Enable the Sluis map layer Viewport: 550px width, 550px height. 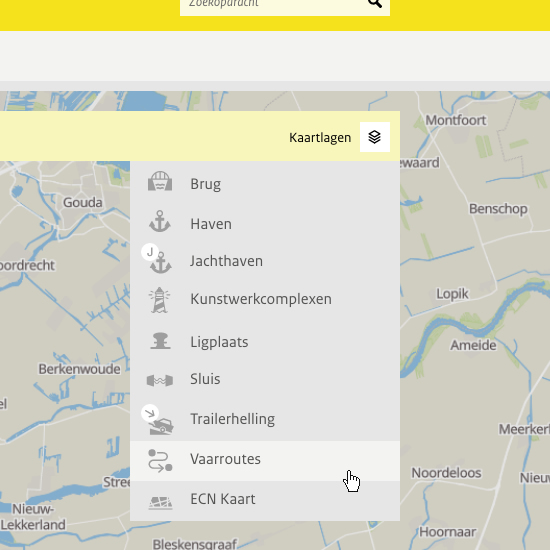point(265,379)
